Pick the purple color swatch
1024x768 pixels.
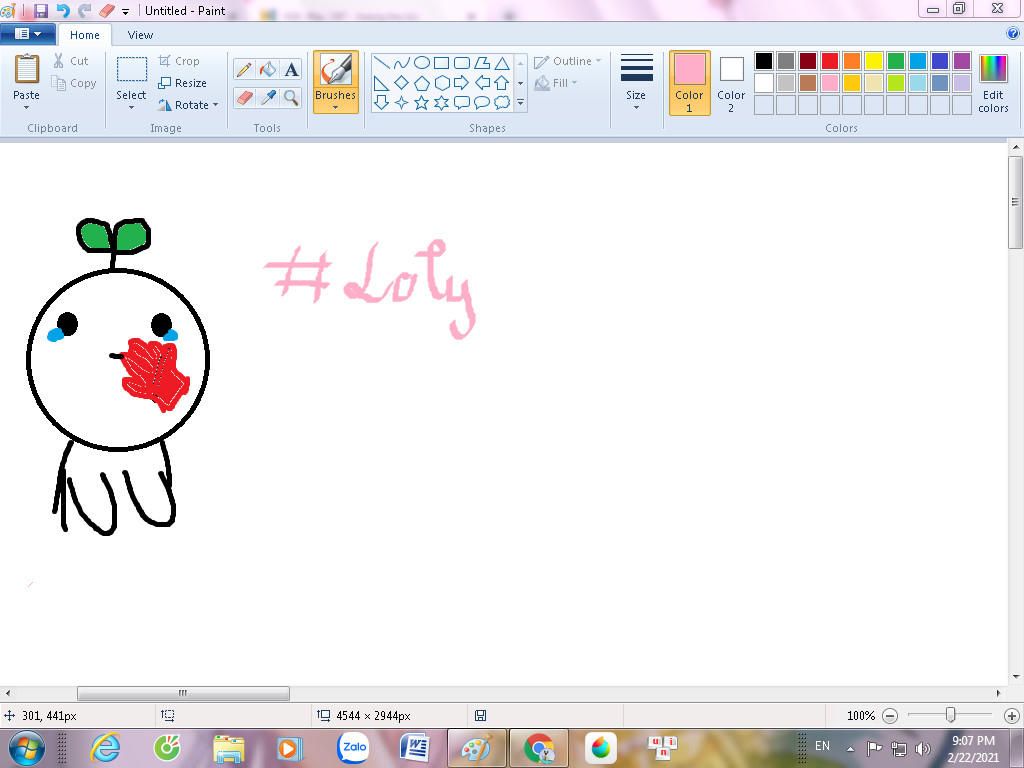click(x=962, y=61)
